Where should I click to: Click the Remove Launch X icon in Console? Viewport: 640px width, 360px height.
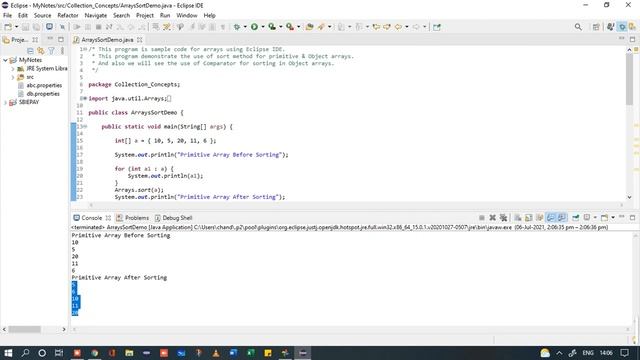pyautogui.click(x=493, y=218)
